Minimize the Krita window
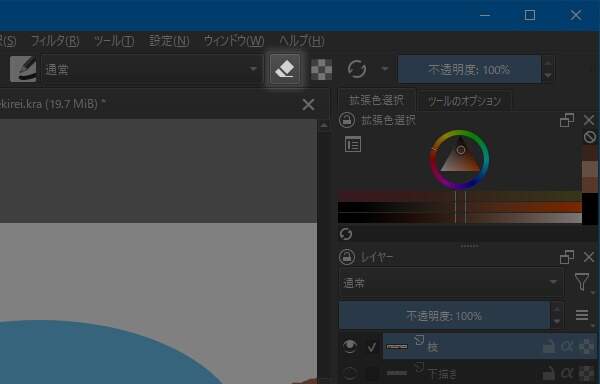The width and height of the screenshot is (600, 384). point(485,15)
